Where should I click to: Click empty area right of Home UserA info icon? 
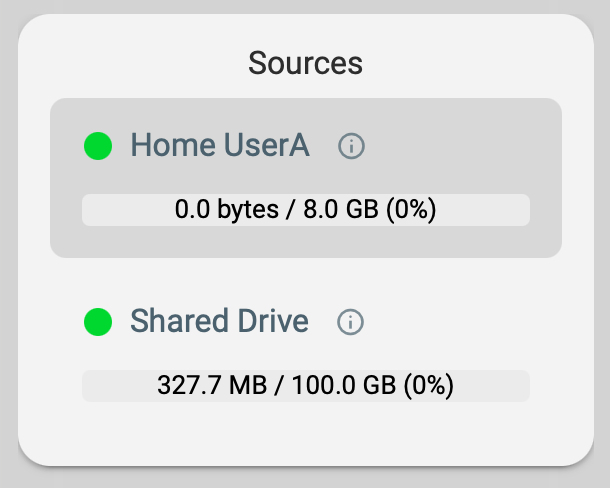click(x=460, y=147)
